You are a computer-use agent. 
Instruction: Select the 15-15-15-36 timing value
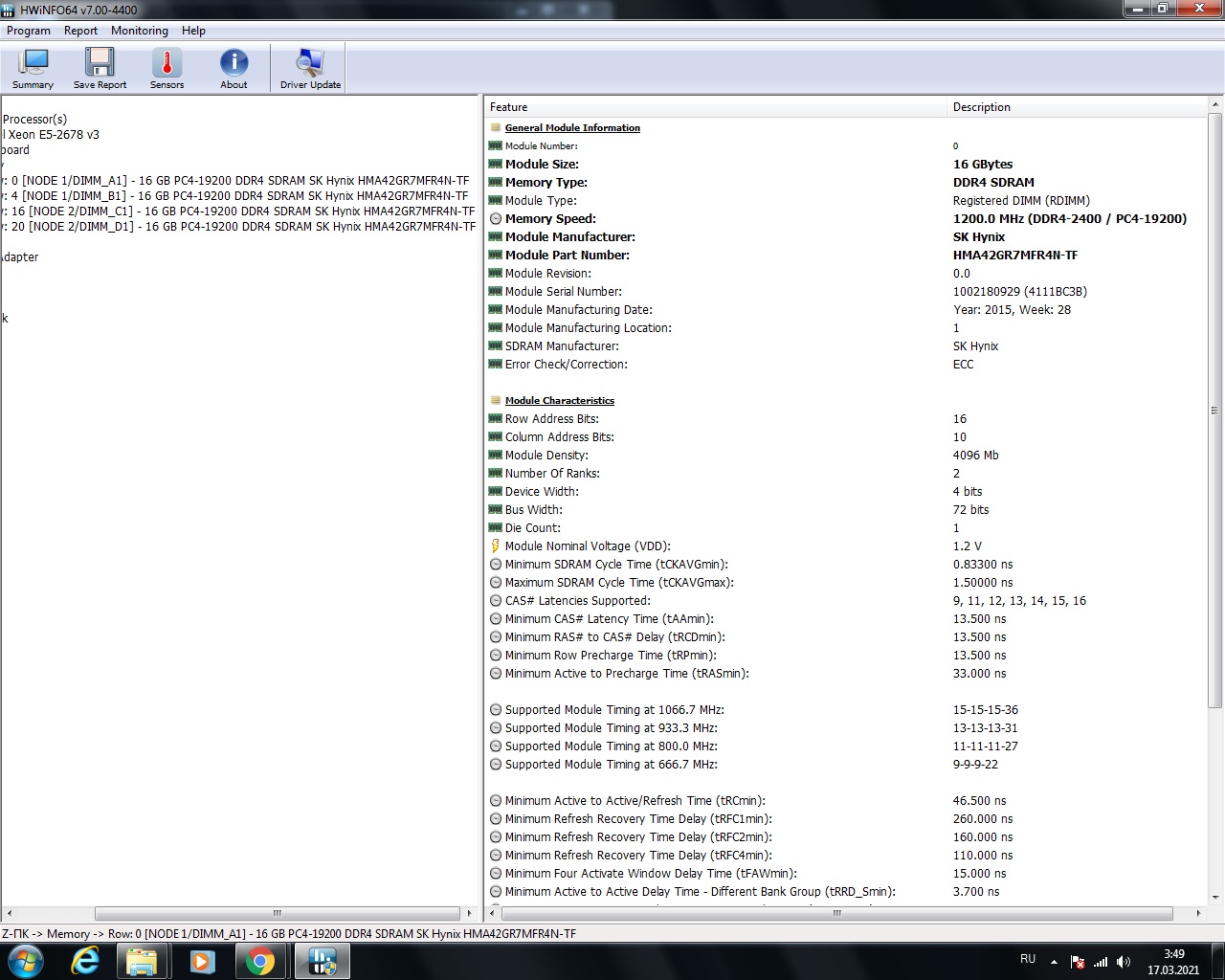(986, 710)
